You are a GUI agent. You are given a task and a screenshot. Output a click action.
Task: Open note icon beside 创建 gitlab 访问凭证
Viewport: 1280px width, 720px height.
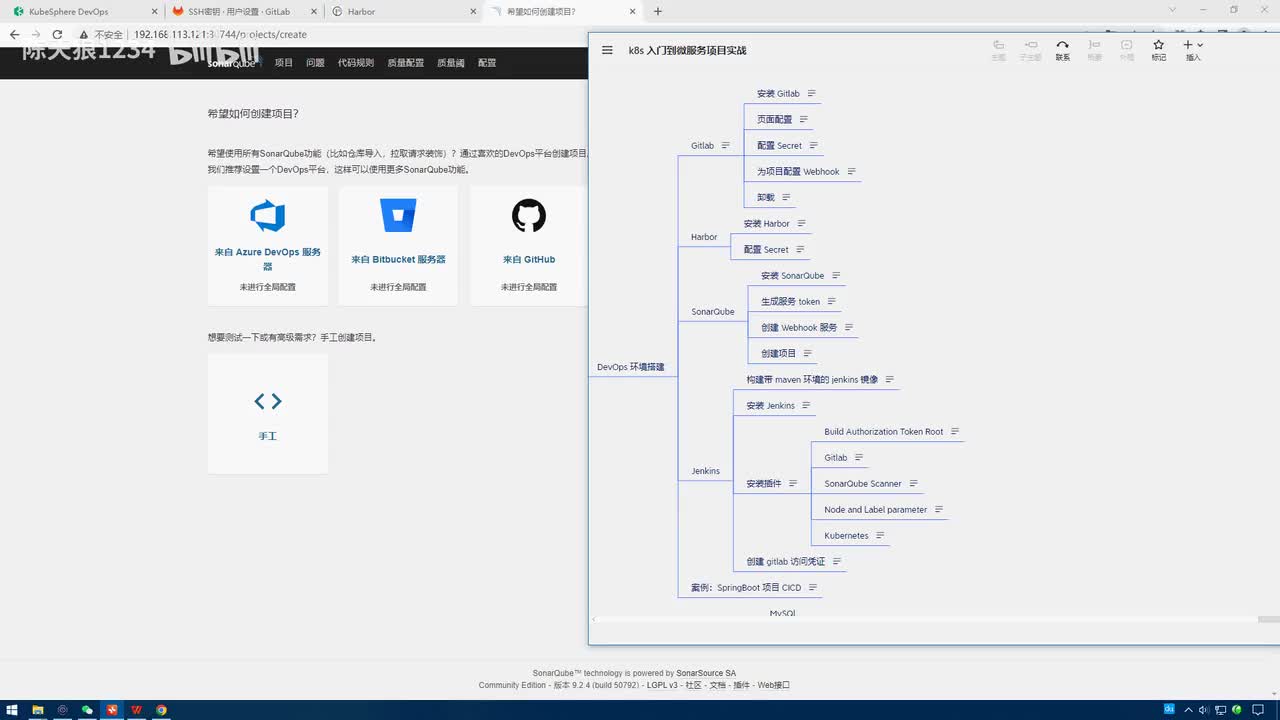(x=837, y=561)
